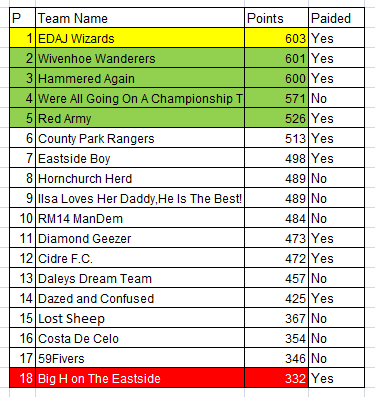The image size is (375, 397).
Task: Click the EDAJ Wizards team cell
Action: coord(140,38)
